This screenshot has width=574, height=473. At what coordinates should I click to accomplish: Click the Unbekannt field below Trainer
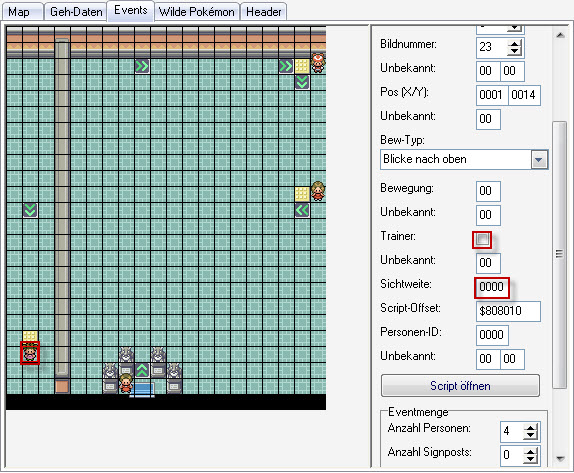pyautogui.click(x=488, y=263)
